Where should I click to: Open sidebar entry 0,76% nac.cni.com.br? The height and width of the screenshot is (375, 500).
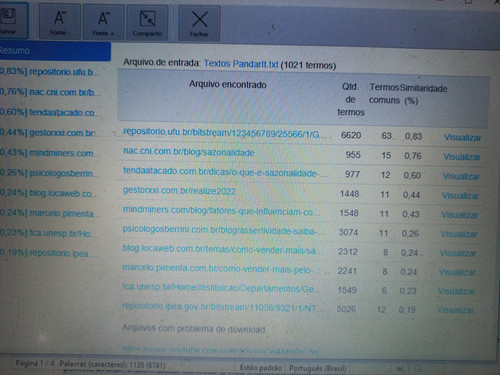coord(50,92)
